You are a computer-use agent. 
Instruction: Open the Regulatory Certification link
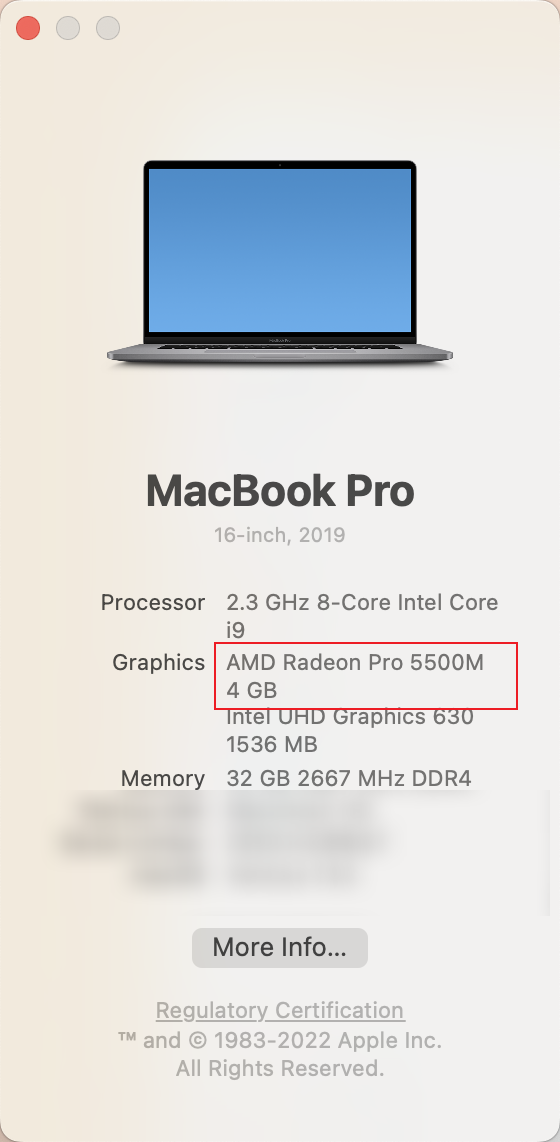[x=280, y=1010]
